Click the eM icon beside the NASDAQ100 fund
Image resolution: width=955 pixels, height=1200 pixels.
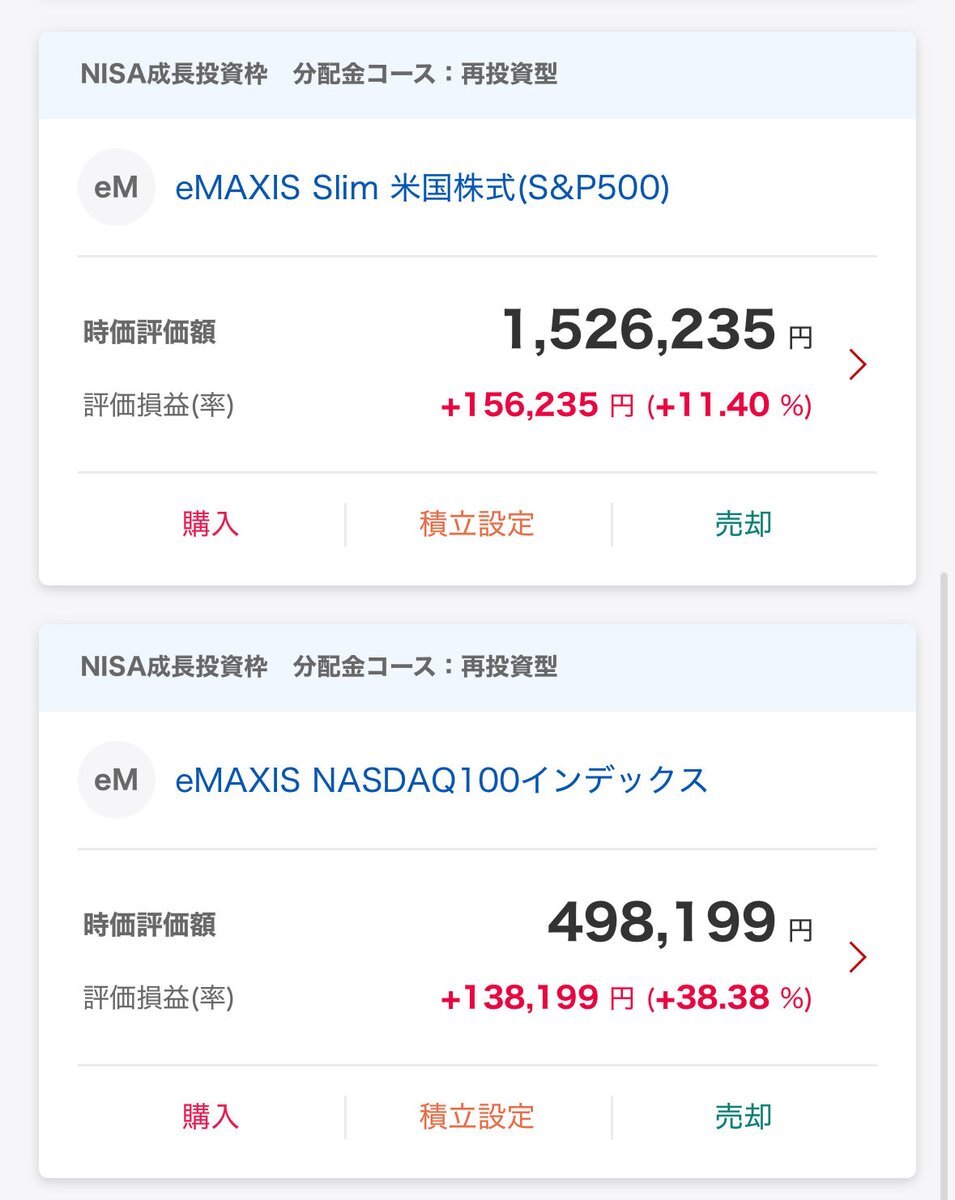click(x=116, y=779)
